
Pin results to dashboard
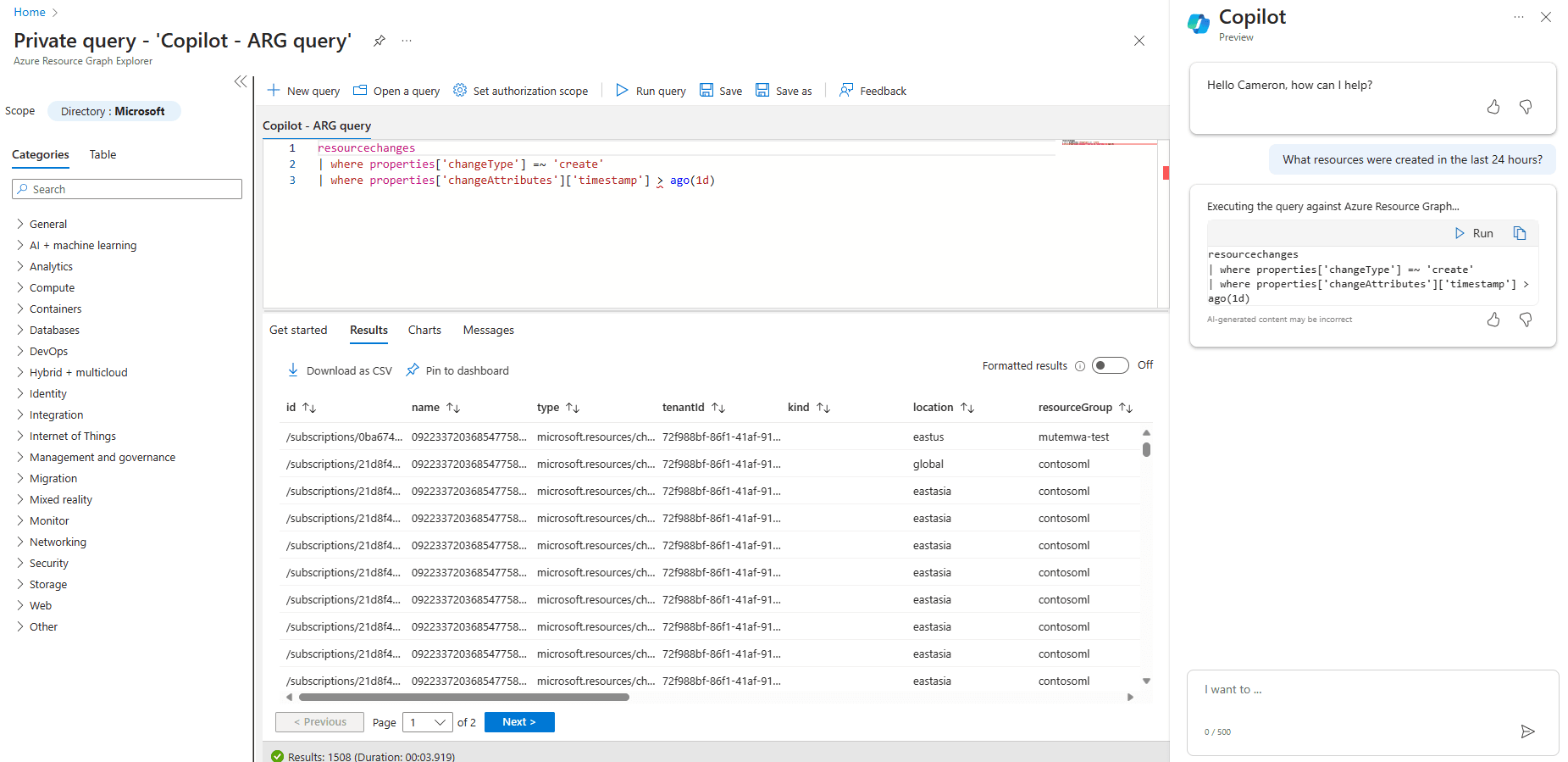tap(457, 370)
